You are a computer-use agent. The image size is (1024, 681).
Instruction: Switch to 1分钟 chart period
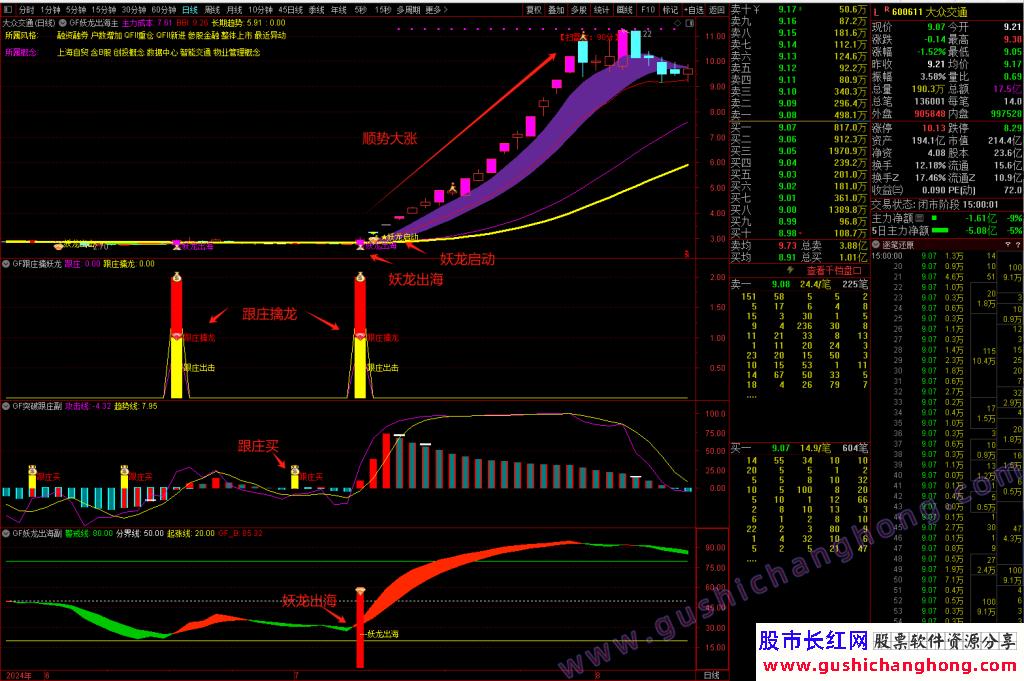[50, 10]
